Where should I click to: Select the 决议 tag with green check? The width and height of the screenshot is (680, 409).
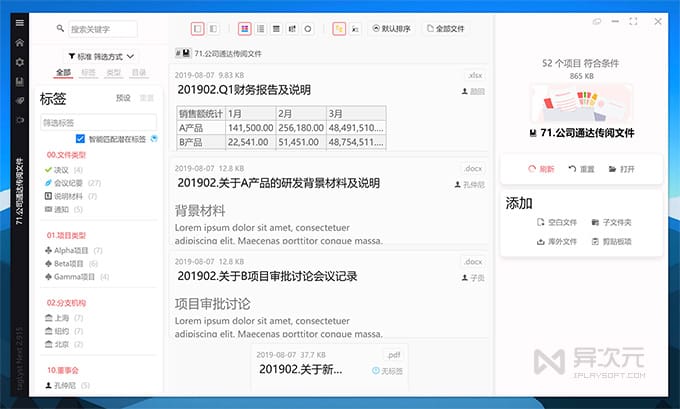point(64,170)
